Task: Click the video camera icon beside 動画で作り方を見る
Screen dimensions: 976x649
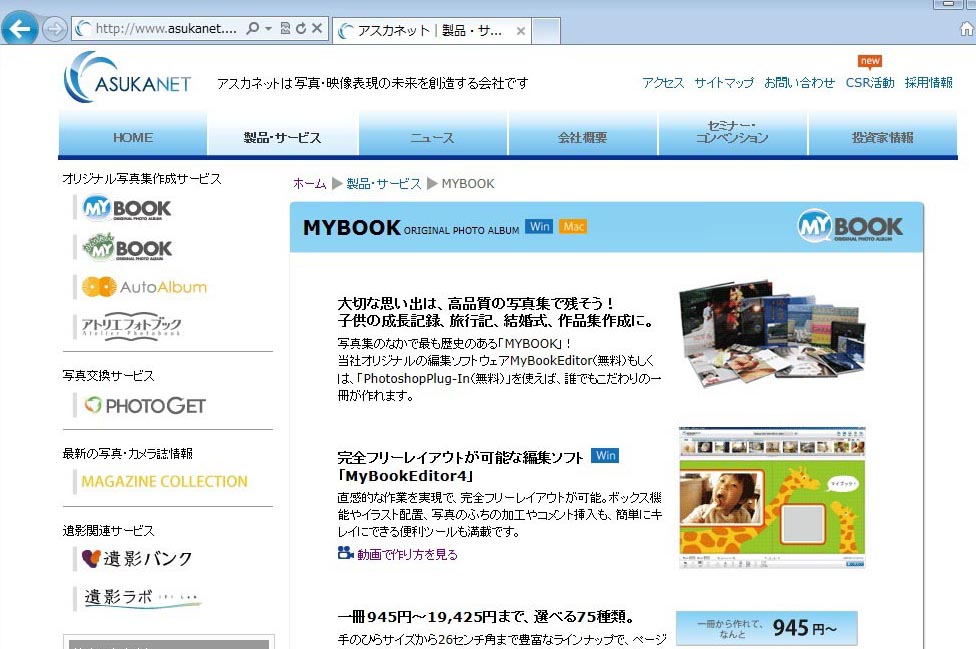Action: (345, 553)
